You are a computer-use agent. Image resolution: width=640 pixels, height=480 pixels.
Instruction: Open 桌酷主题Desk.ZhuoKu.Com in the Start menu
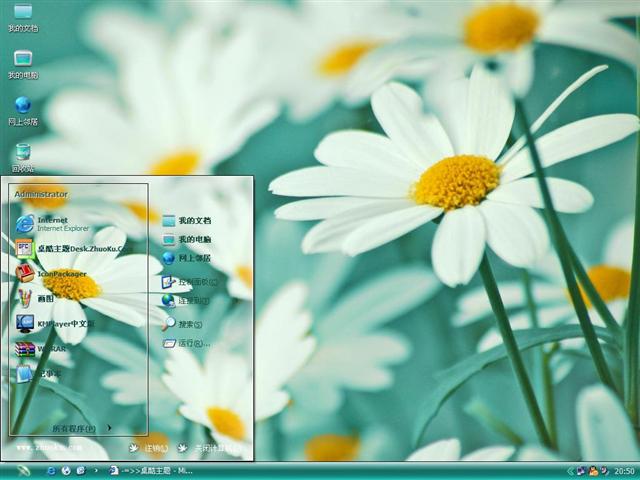(72, 249)
